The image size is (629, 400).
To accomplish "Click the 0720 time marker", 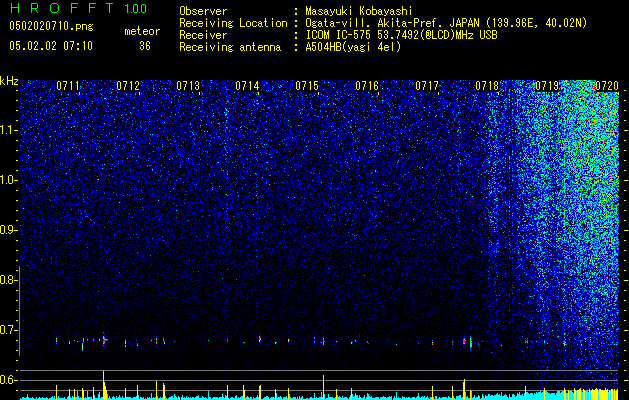I will coord(607,85).
